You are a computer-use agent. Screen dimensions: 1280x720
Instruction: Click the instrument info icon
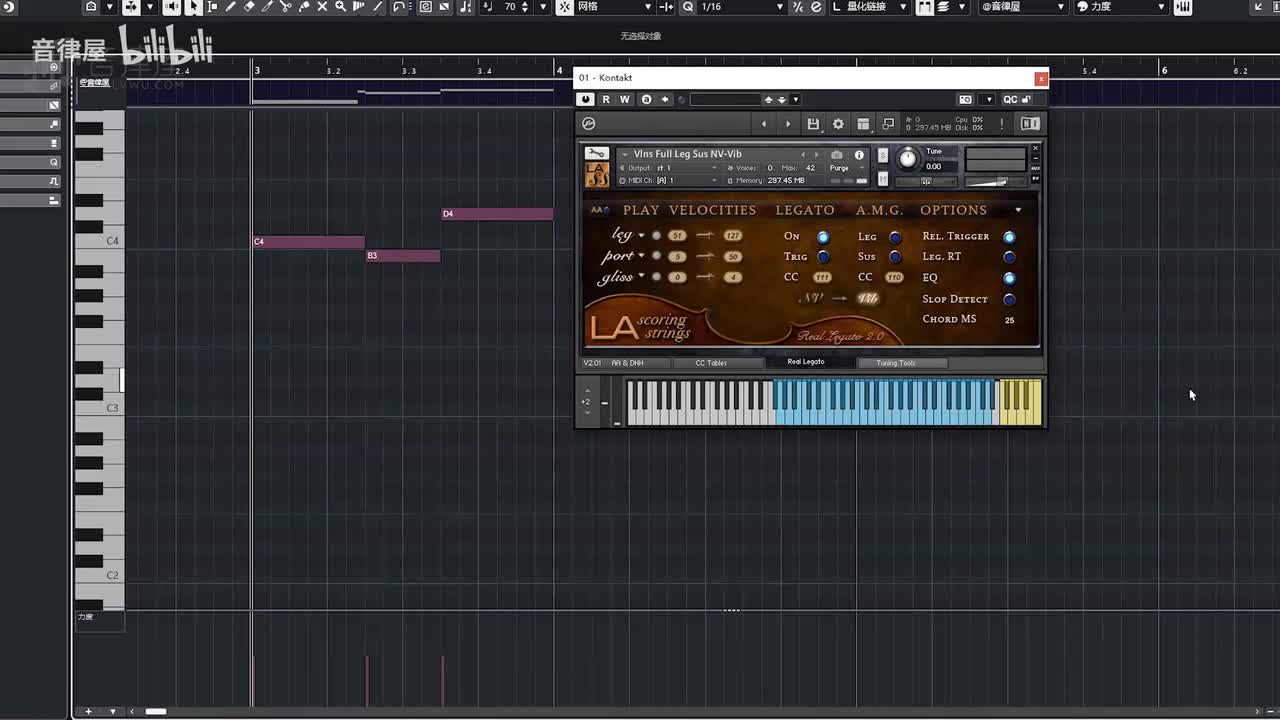[858, 155]
